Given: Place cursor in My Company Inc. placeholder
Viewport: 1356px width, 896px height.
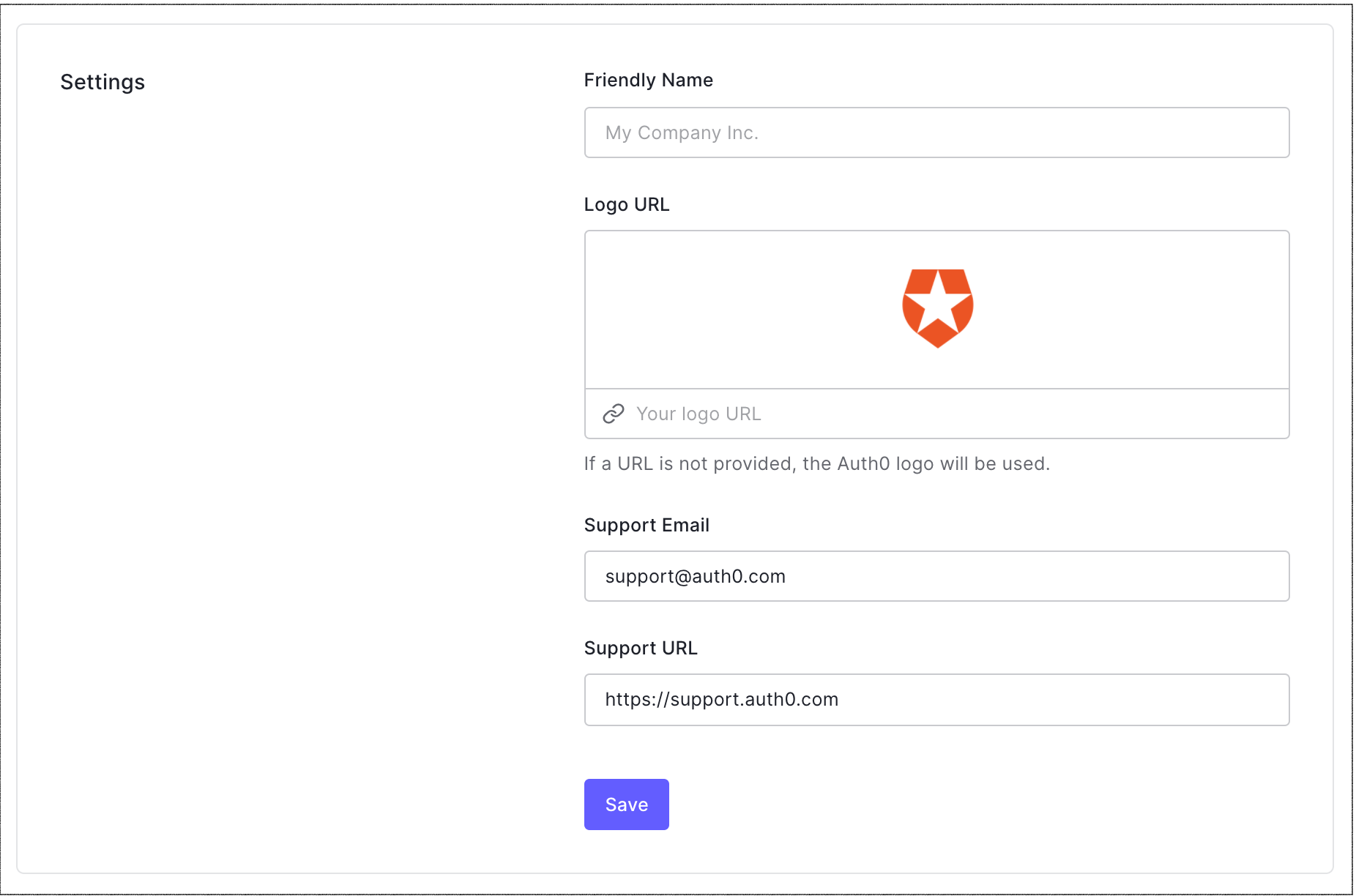Looking at the screenshot, I should tap(682, 132).
